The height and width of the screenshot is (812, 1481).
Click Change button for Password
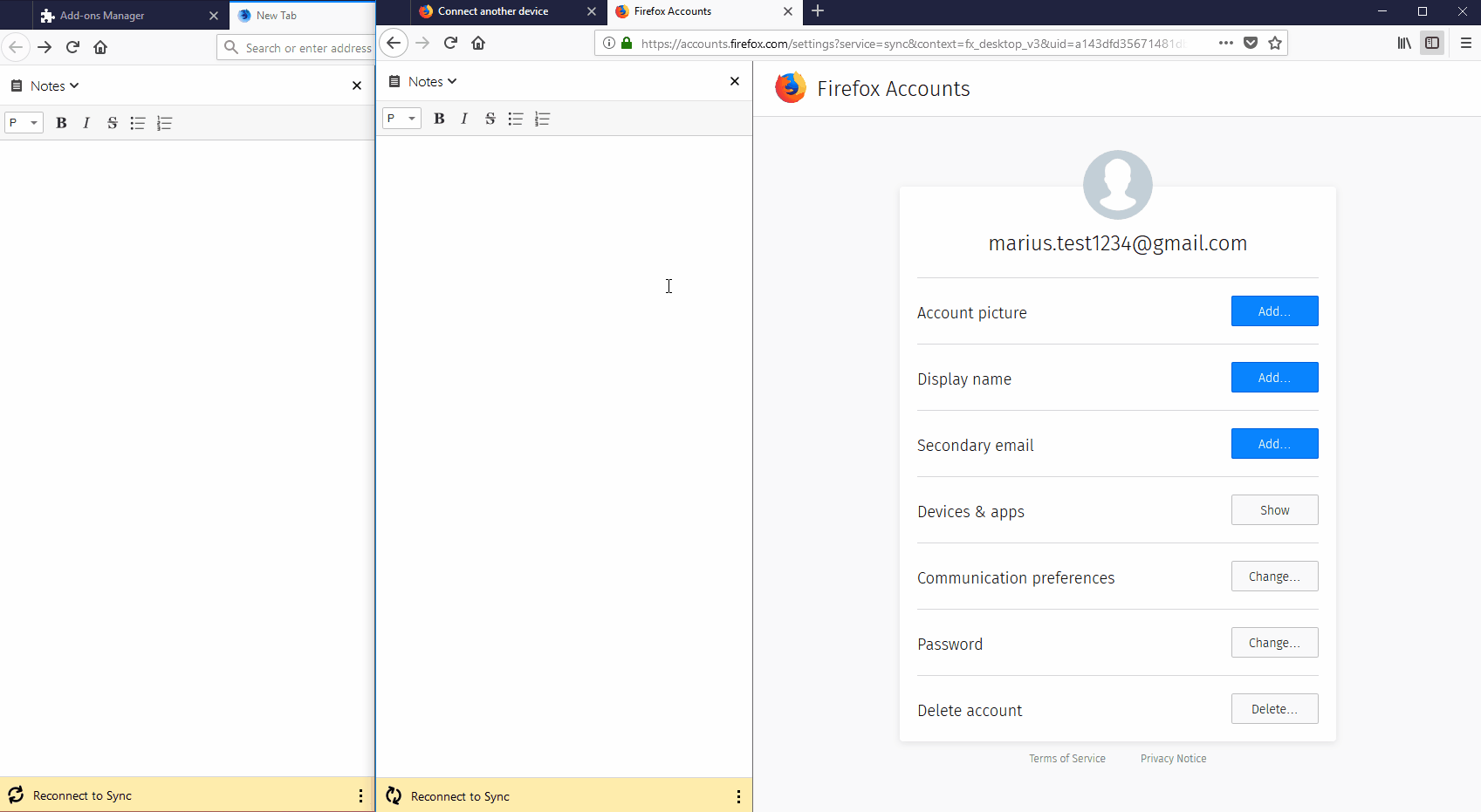pos(1274,643)
